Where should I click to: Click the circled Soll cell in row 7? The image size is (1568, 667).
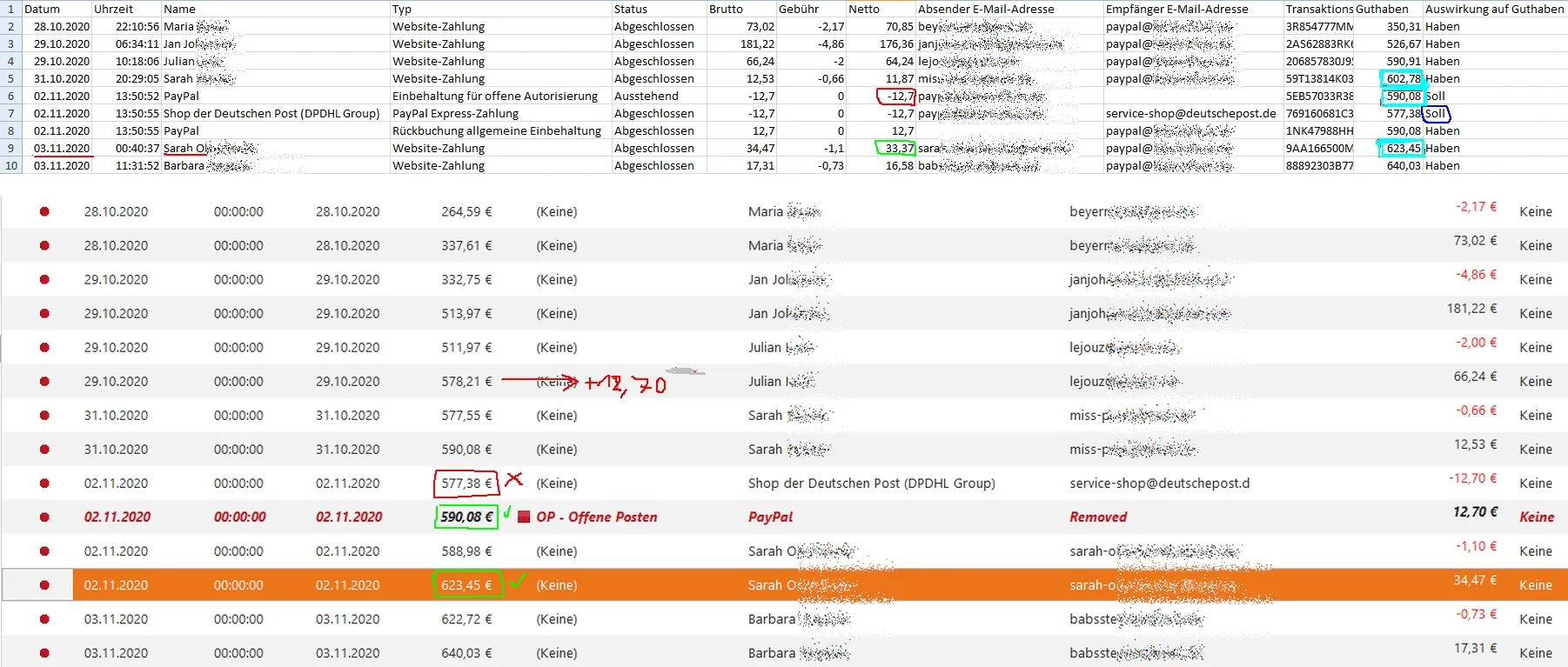click(1436, 113)
